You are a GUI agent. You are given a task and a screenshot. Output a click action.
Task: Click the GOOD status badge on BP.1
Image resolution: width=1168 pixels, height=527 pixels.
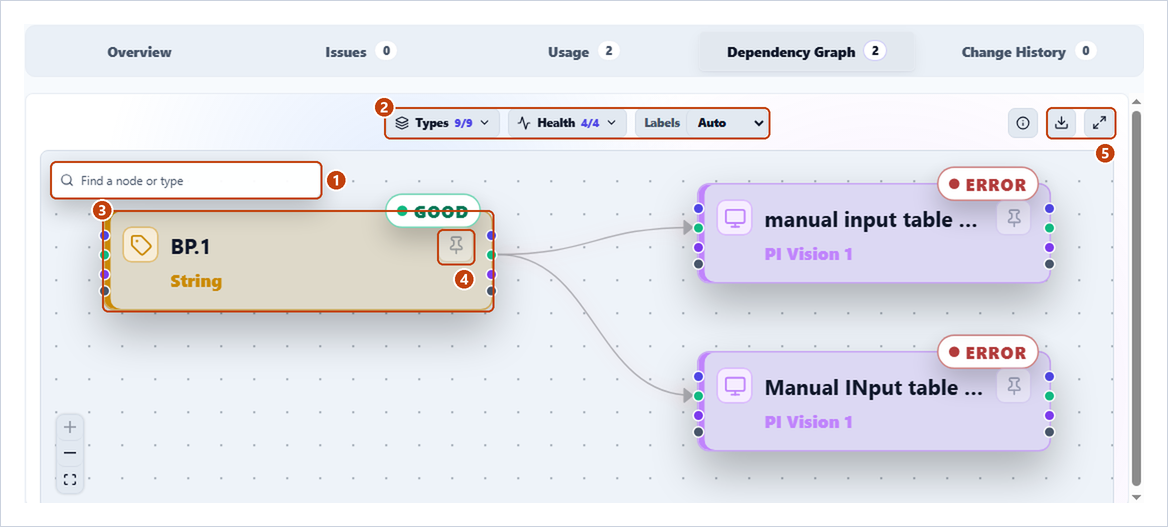click(x=433, y=211)
